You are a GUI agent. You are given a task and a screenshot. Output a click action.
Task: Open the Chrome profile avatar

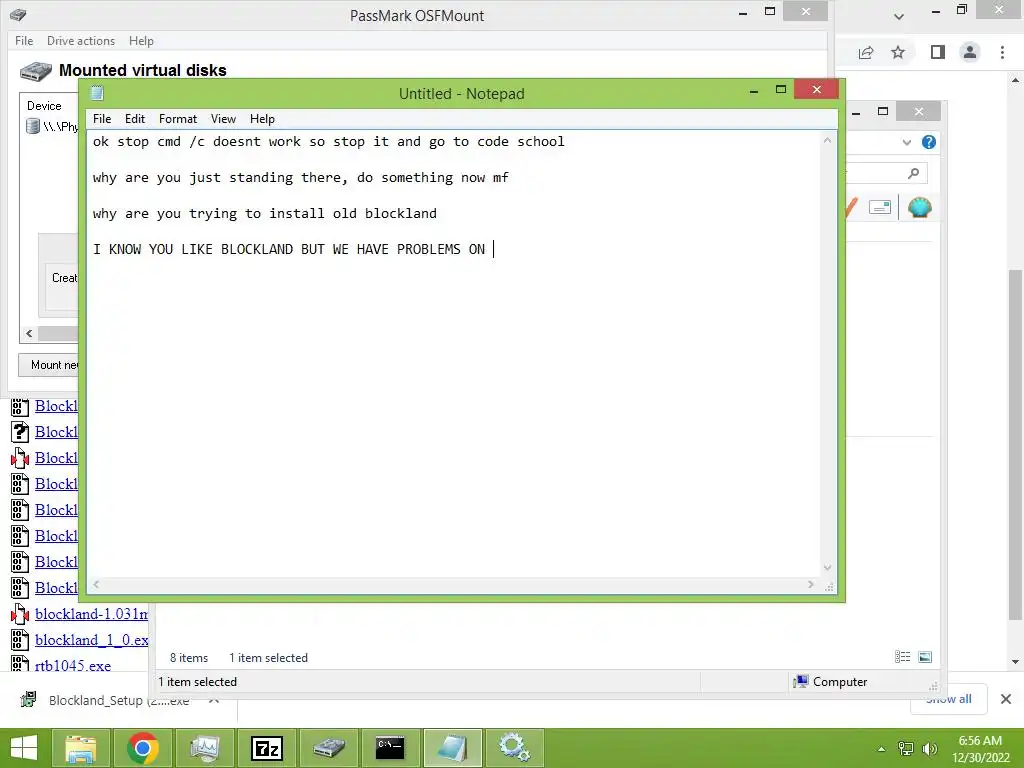point(970,52)
